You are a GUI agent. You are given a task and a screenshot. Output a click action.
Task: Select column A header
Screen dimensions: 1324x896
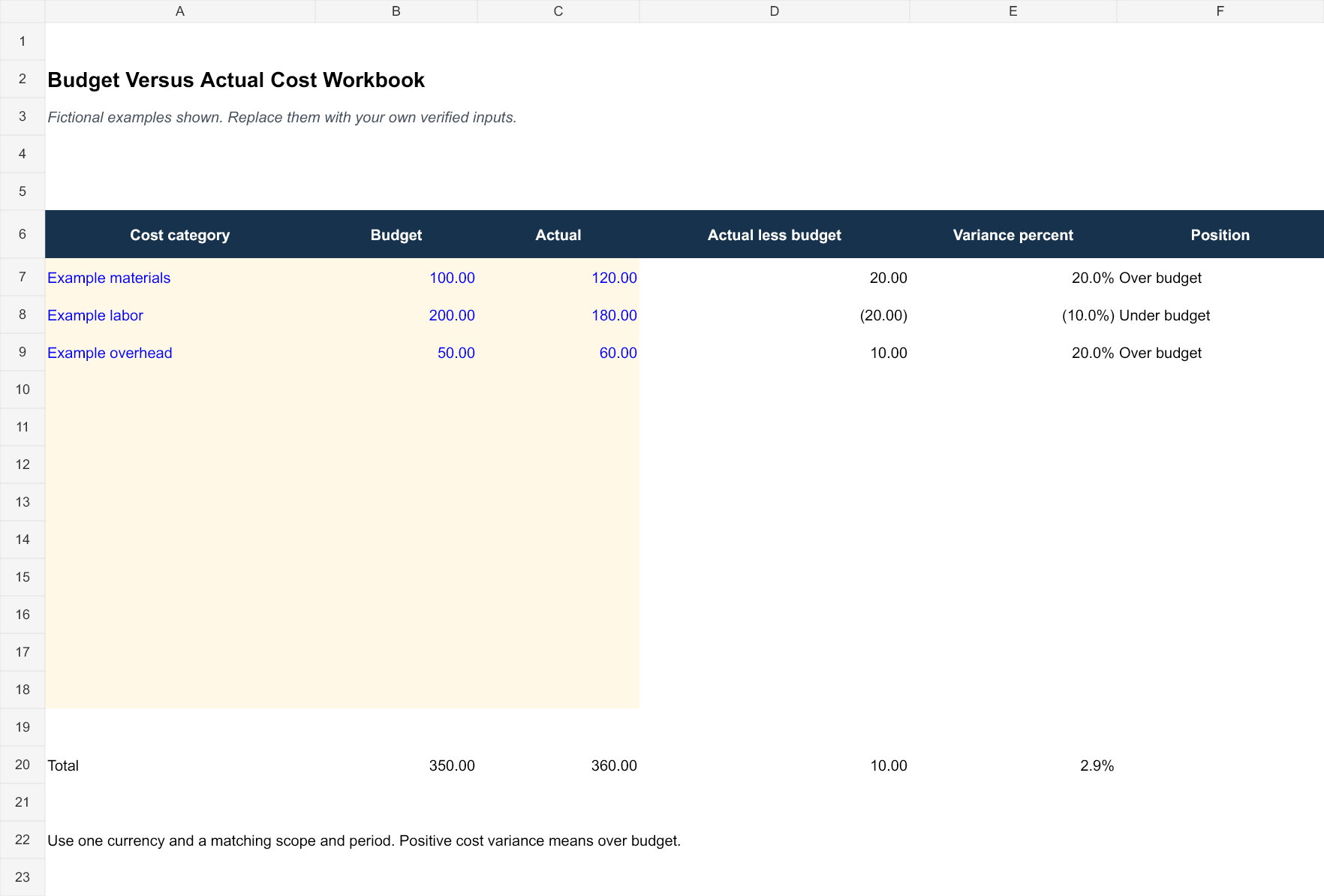[180, 11]
